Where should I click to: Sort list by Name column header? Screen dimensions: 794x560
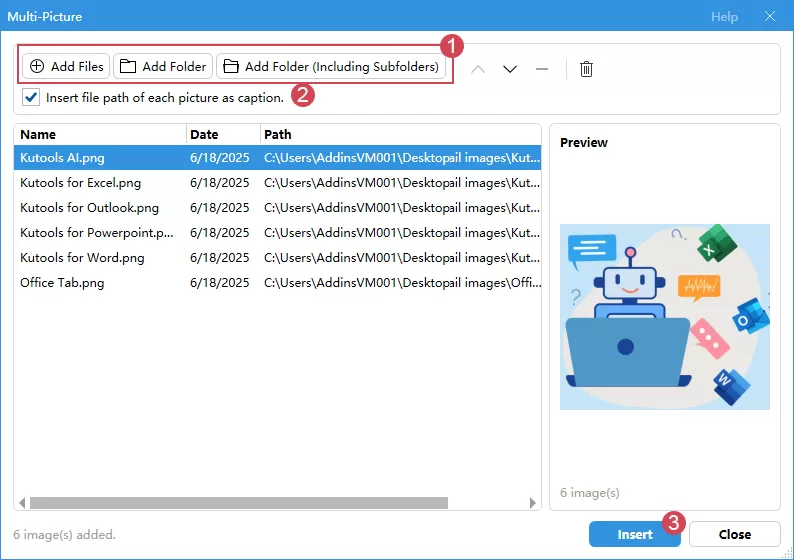(100, 135)
